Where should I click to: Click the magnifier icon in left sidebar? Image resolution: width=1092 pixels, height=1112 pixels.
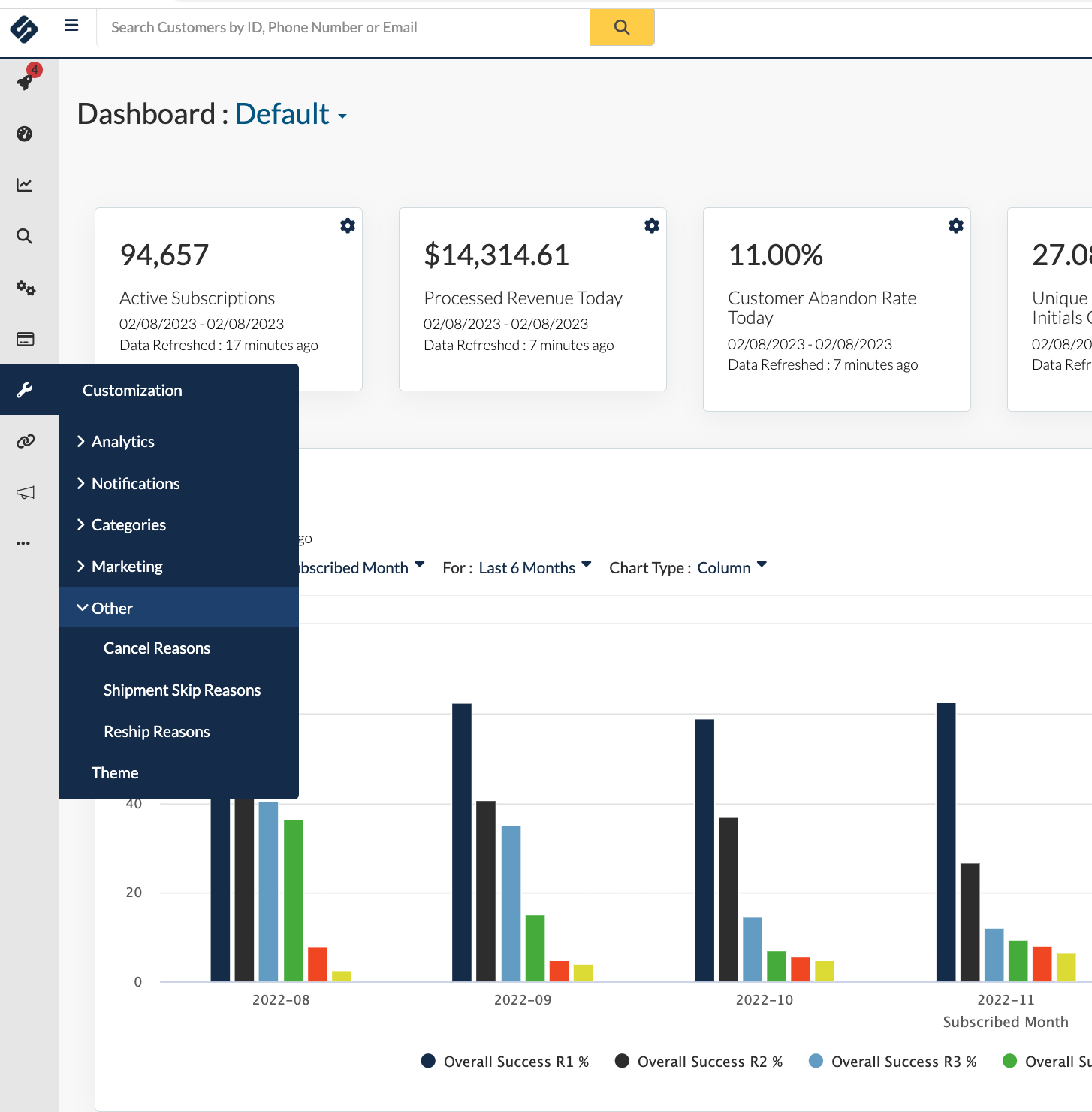[25, 237]
